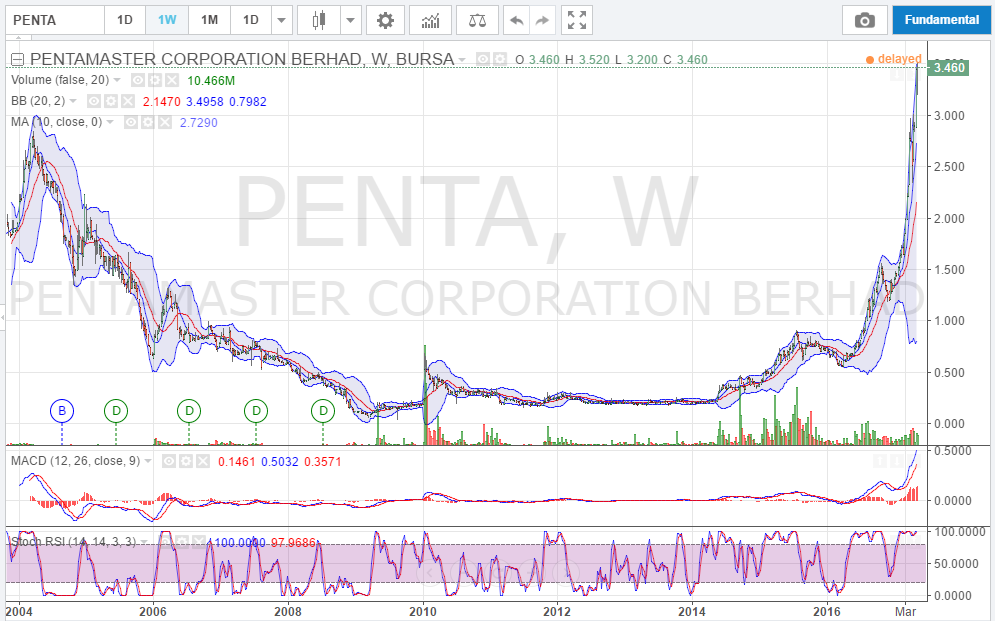Screen dimensions: 995x621
Task: Open the chart style dropdown arrow
Action: coord(350,20)
